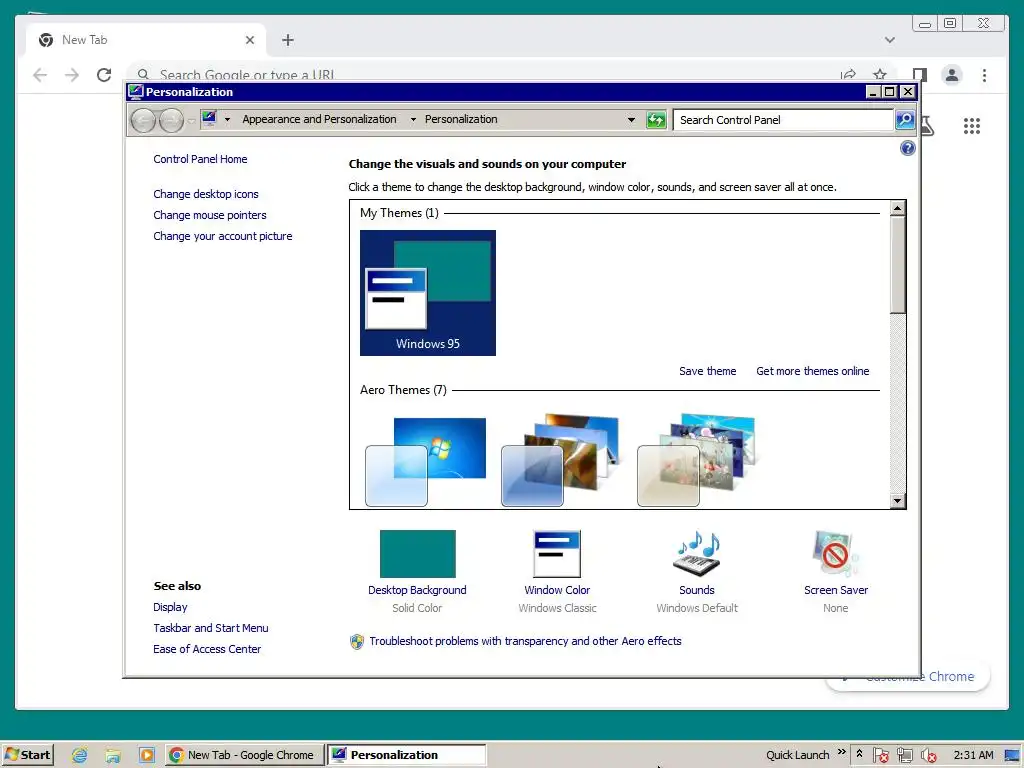Select the Windows 95 theme thumbnail
The width and height of the screenshot is (1024, 768).
point(428,293)
